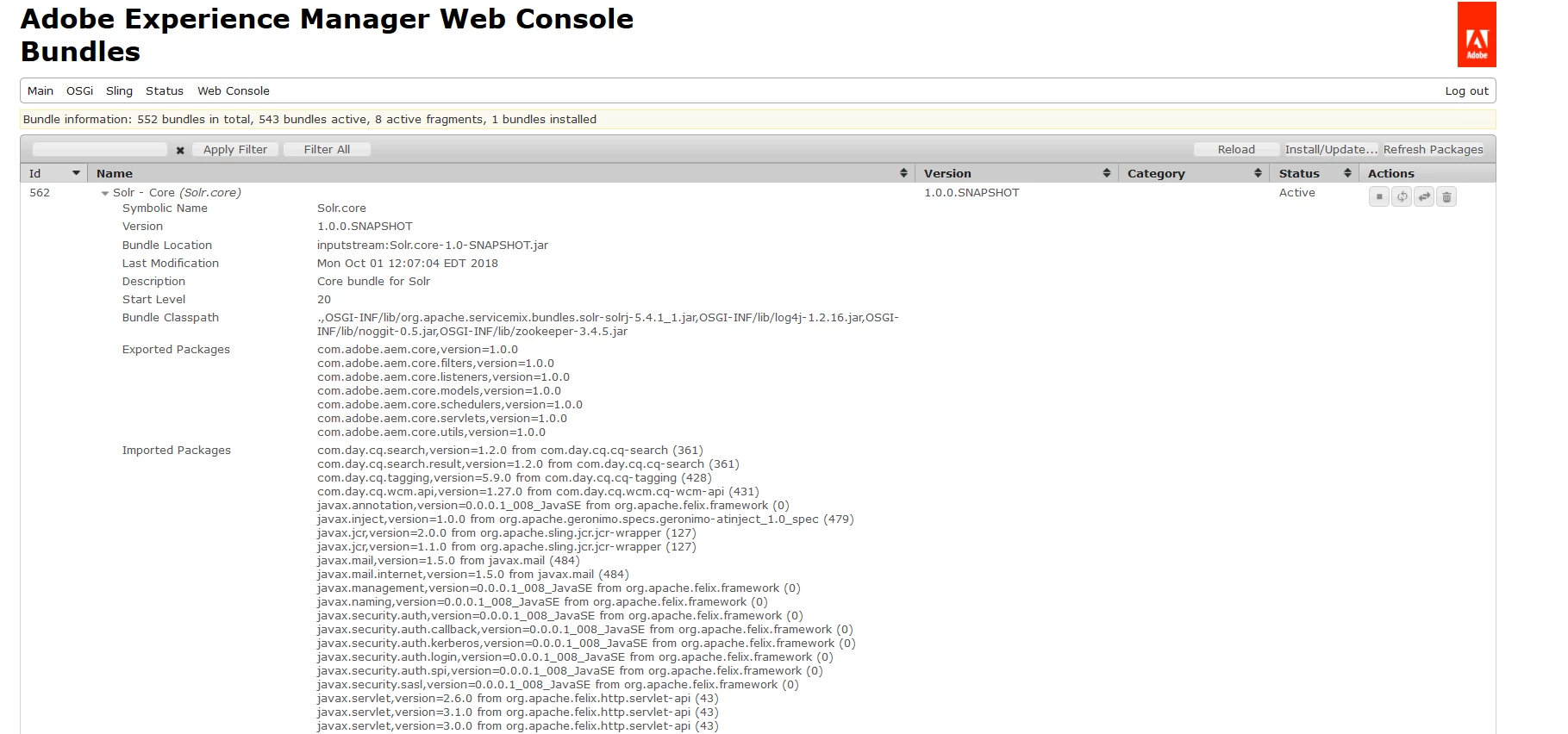Stop the Solr Core bundle

1379,196
